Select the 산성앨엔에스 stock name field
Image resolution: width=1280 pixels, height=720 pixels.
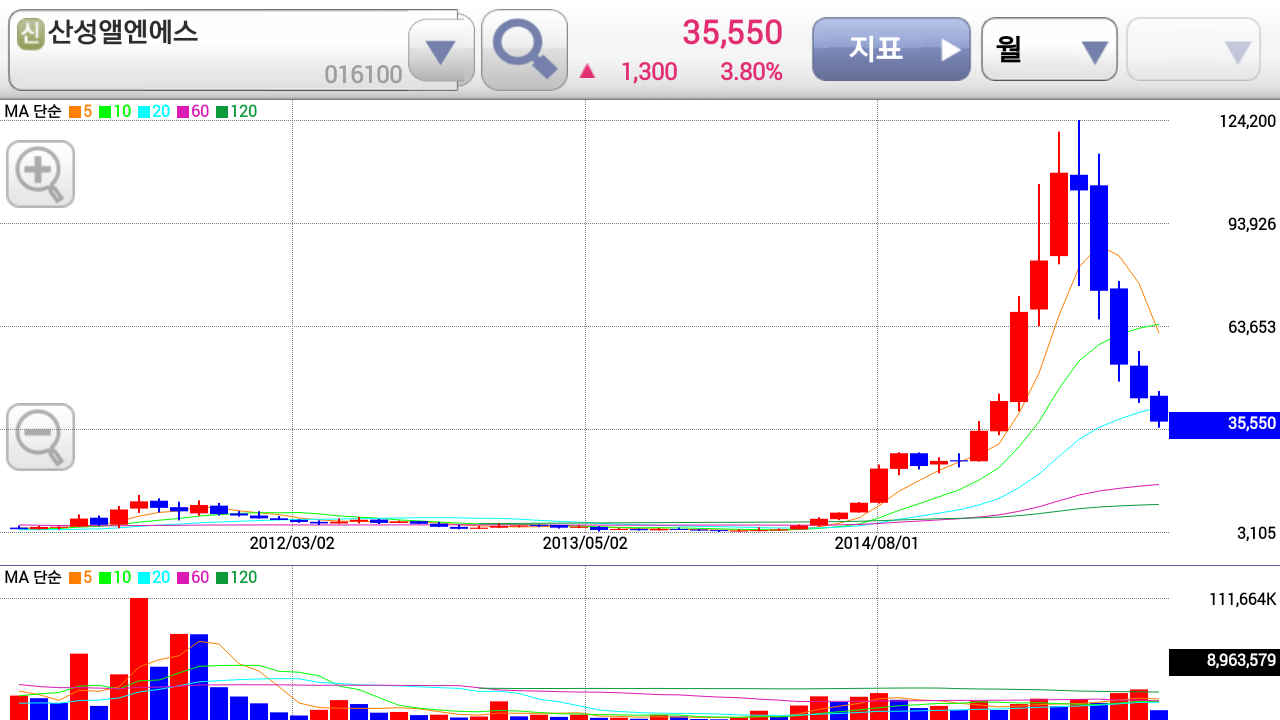pyautogui.click(x=233, y=50)
